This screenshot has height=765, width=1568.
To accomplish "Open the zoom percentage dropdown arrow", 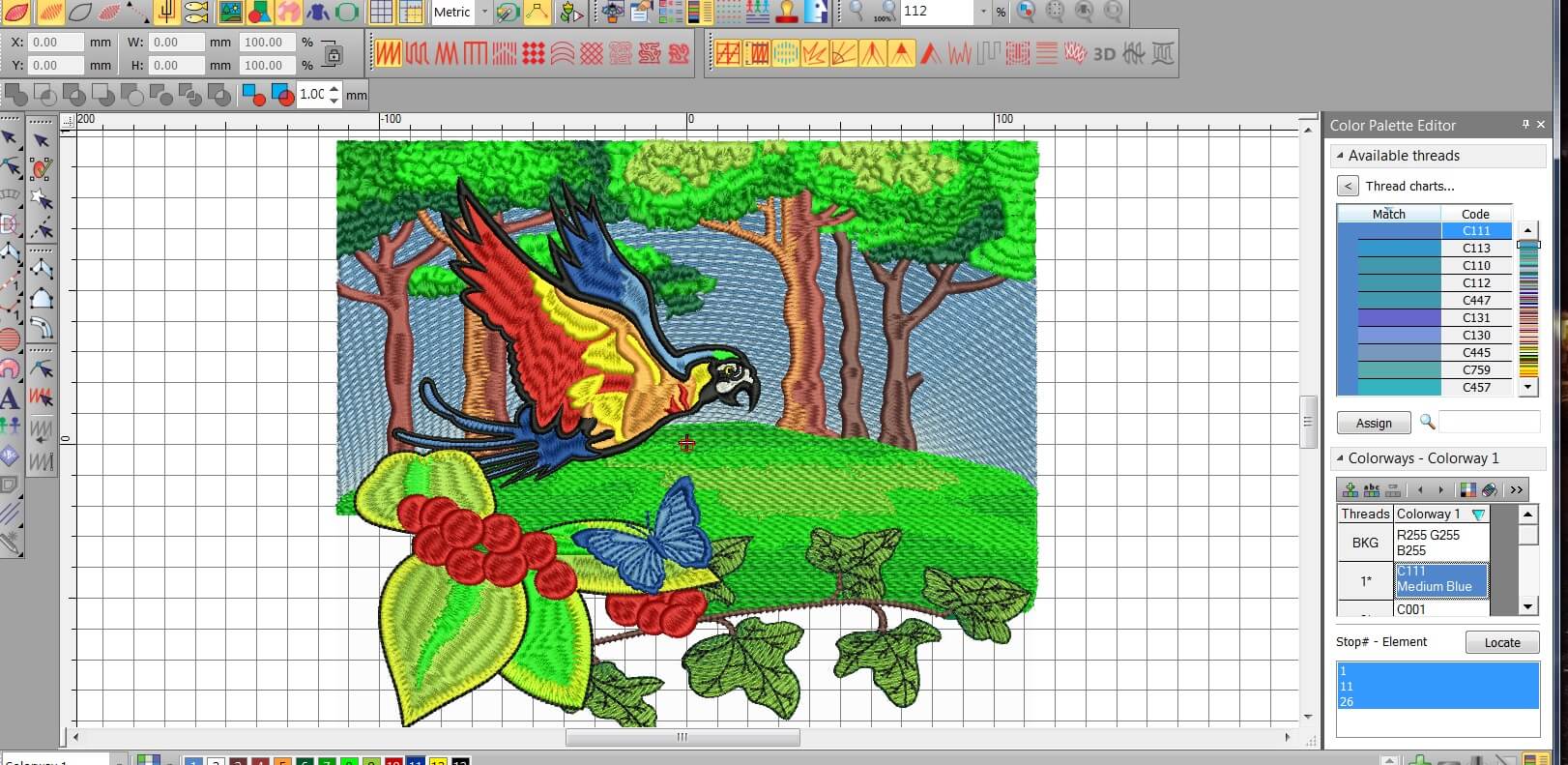I will coord(984,12).
